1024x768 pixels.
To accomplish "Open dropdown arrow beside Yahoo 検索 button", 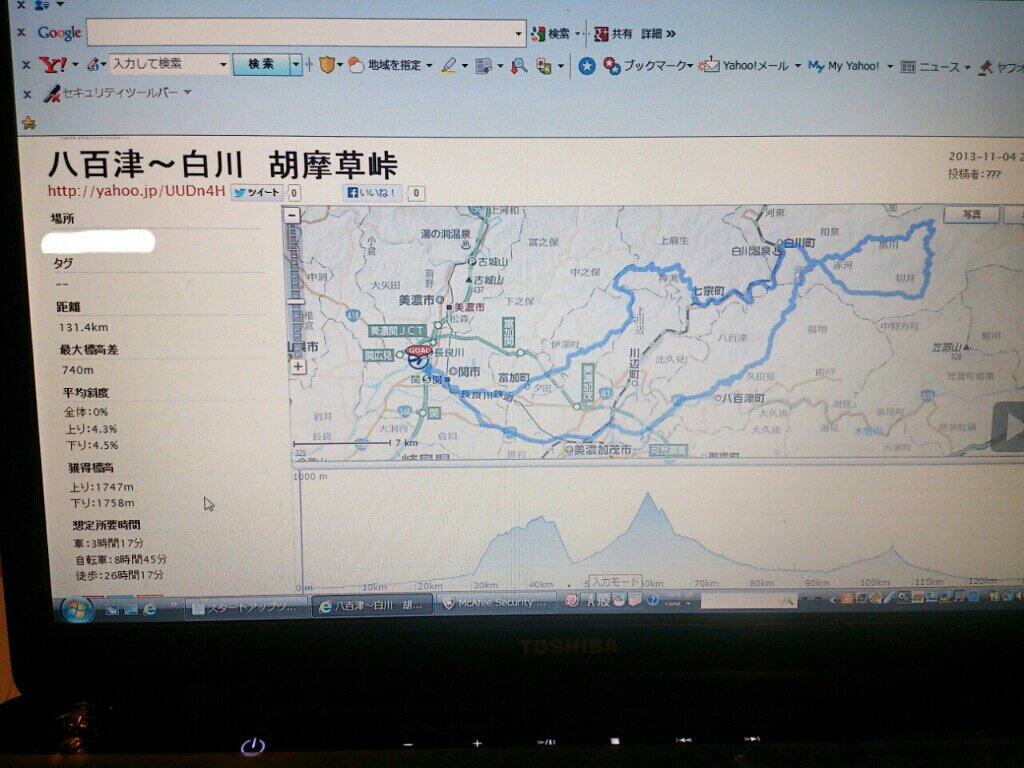I will (296, 64).
